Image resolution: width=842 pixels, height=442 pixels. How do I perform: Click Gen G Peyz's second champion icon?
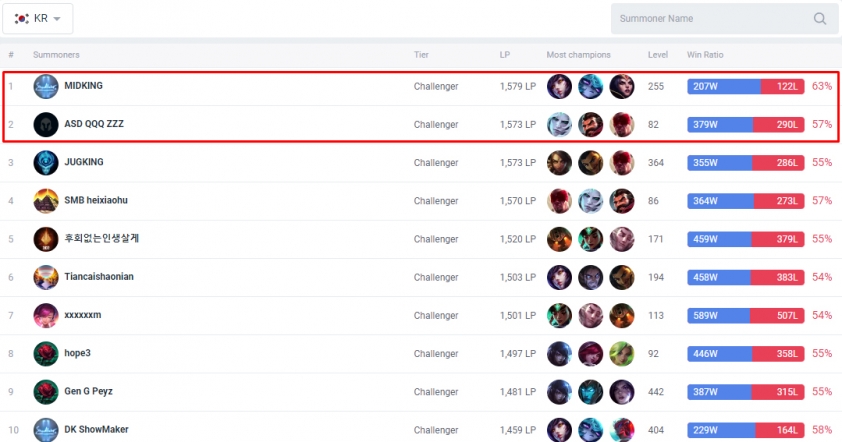coord(590,392)
